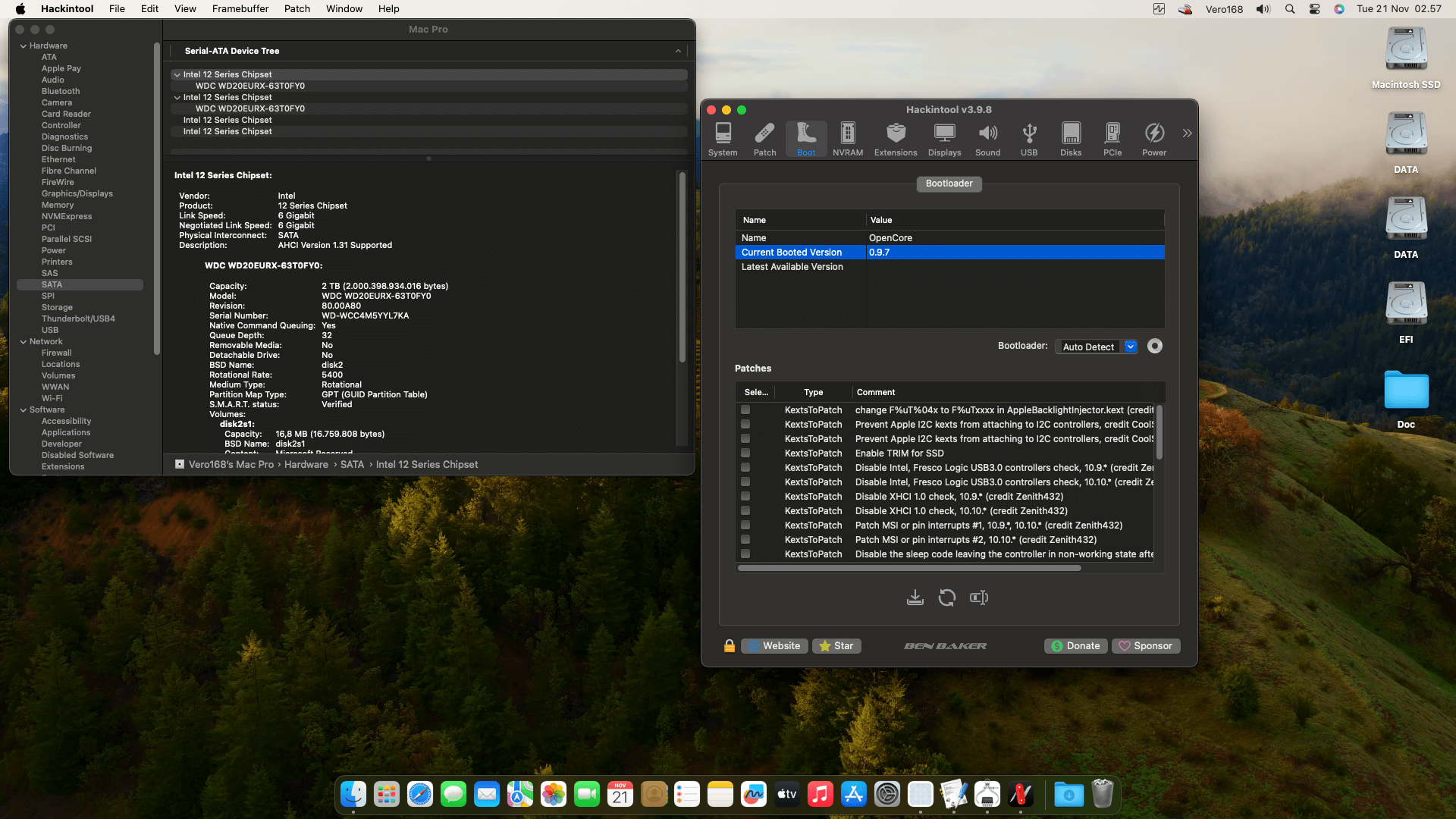Enable the Disable XHCI 1.0 check 10.9 patch
Screen dimensions: 1456x819
pyautogui.click(x=745, y=496)
